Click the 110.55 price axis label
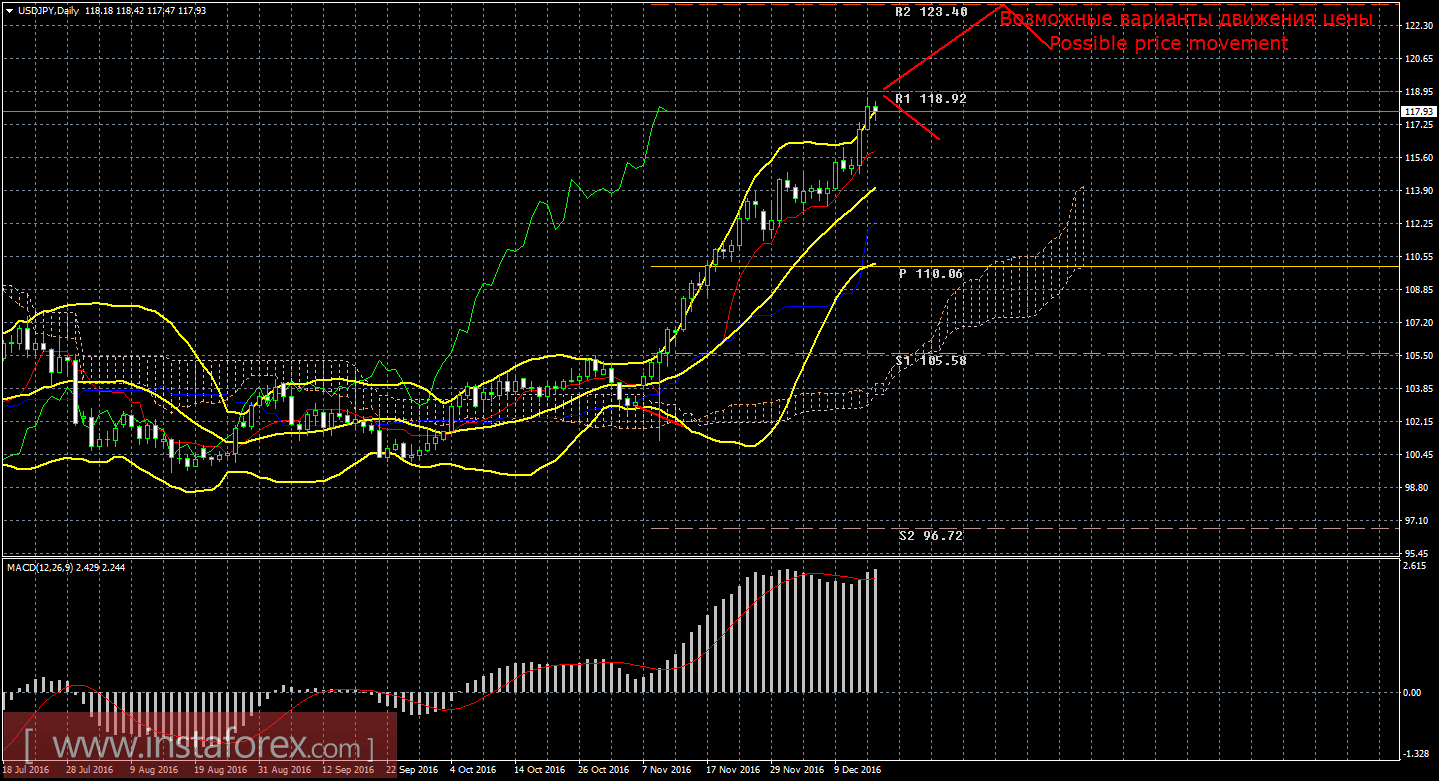Screen dimensions: 1439x781 [1419, 257]
